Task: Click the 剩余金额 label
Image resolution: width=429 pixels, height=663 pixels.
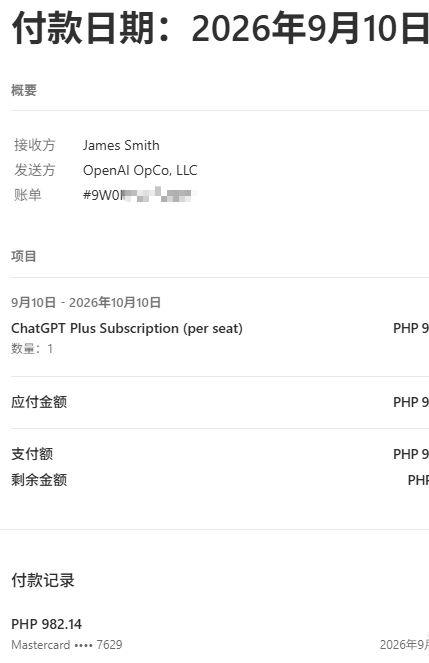Action: click(x=39, y=480)
